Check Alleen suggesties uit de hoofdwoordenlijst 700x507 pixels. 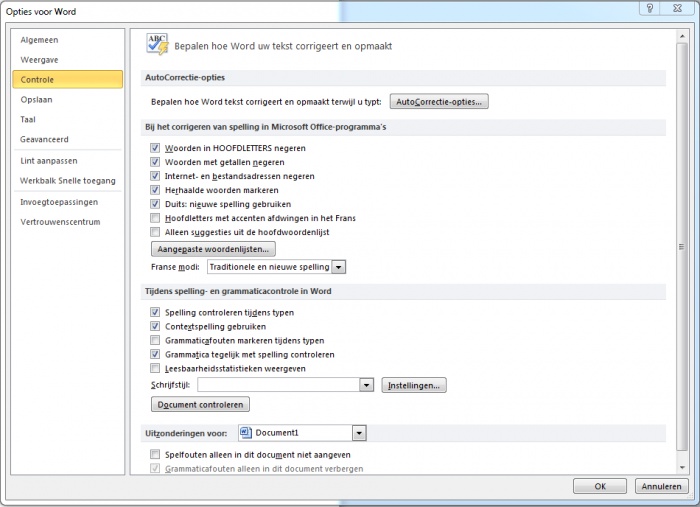(155, 232)
